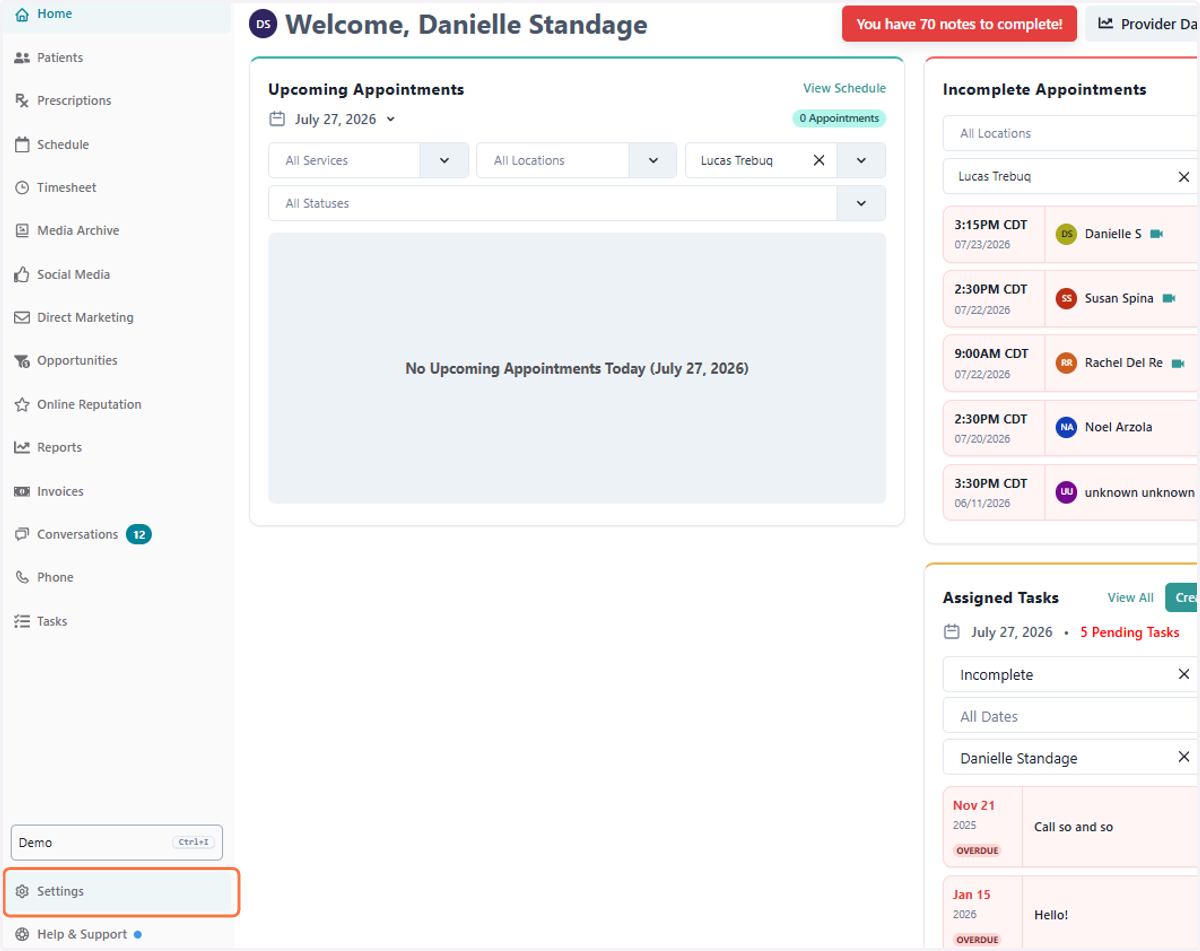Click the Timesheet clock icon
The width and height of the screenshot is (1200, 951).
pyautogui.click(x=22, y=188)
